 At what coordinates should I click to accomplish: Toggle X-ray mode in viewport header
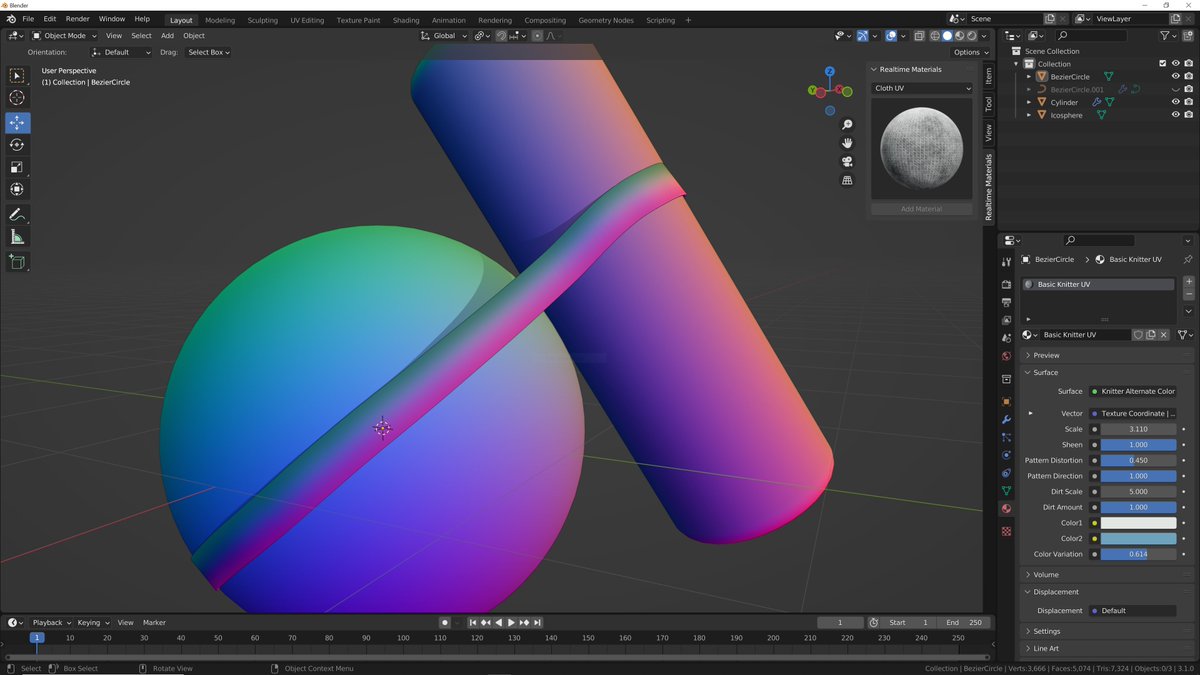click(919, 36)
